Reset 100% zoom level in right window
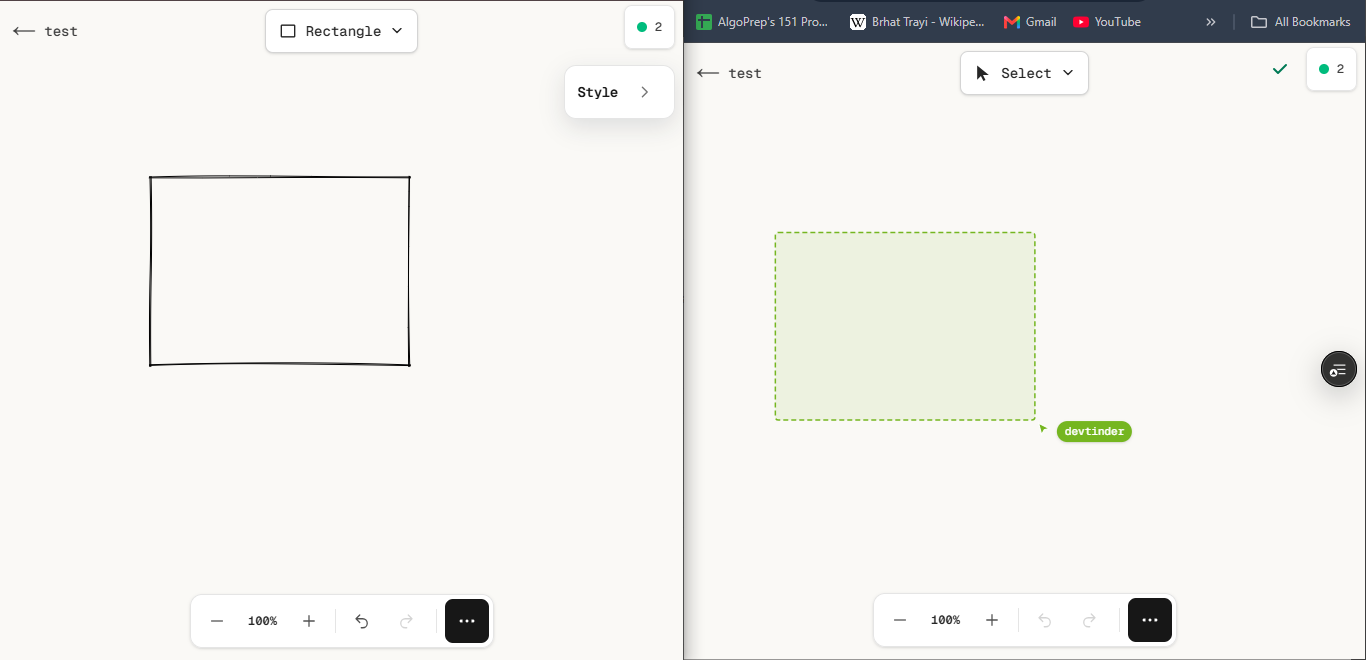 [945, 620]
